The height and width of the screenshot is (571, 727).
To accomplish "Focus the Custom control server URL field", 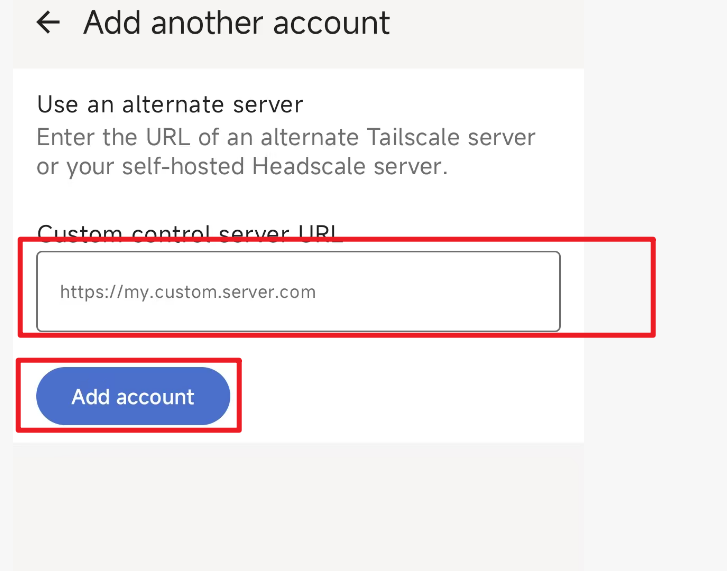I will pos(298,292).
